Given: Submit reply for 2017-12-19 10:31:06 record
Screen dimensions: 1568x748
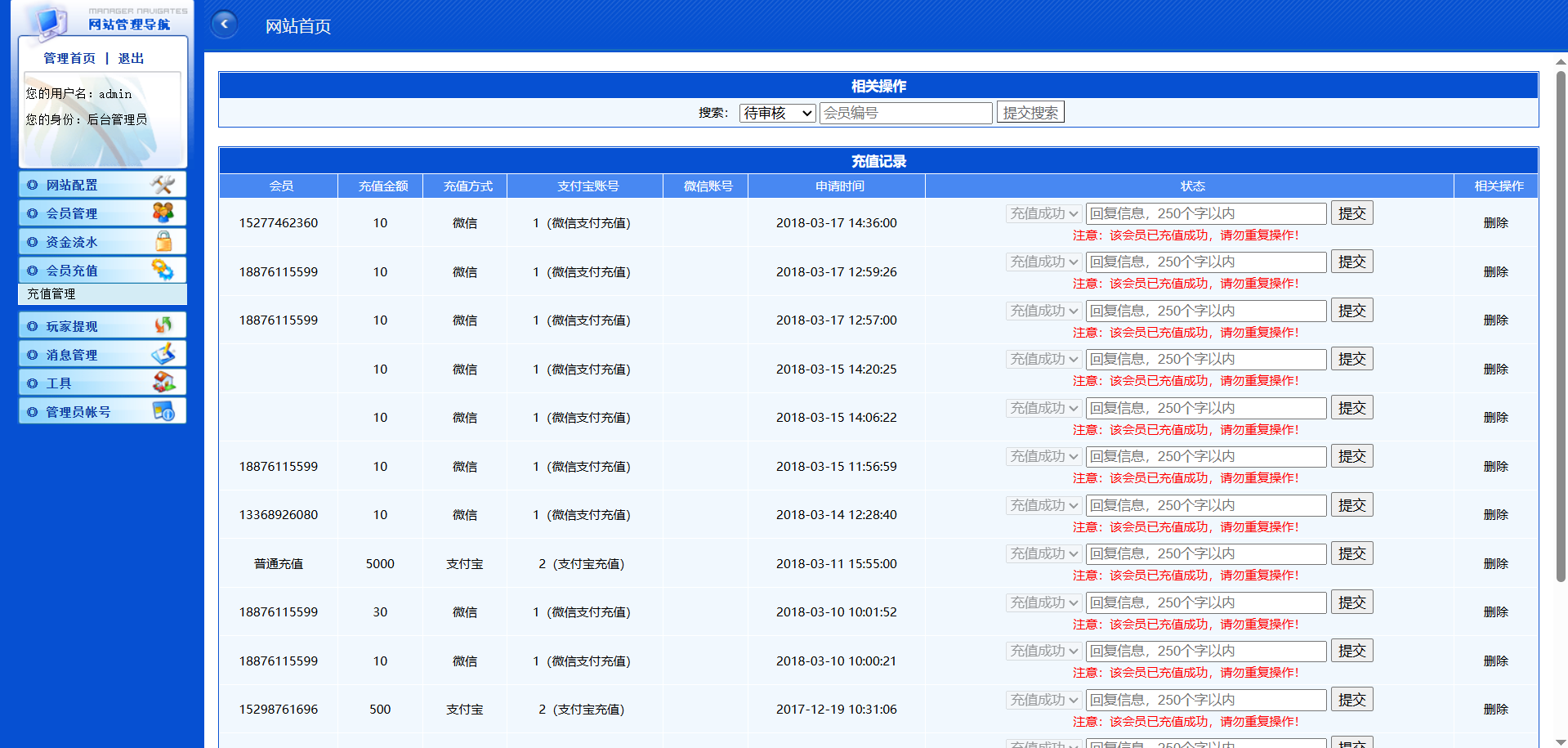Looking at the screenshot, I should pyautogui.click(x=1351, y=699).
